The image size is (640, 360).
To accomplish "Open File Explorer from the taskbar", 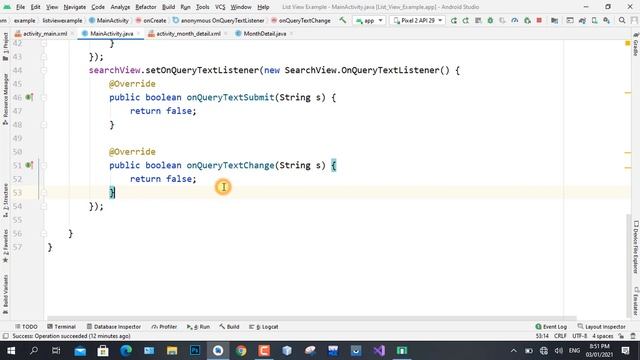I will 172,351.
